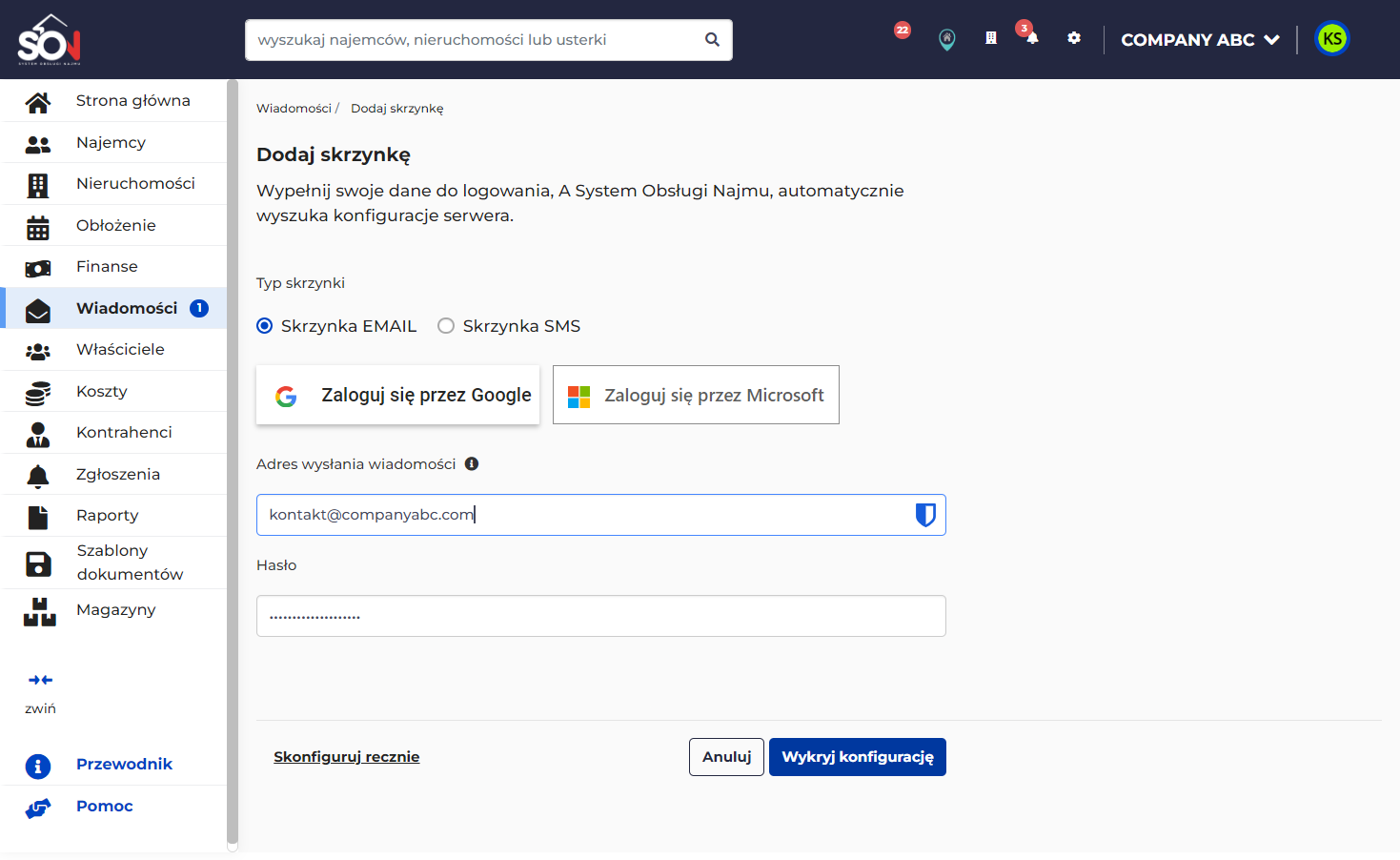Click Zaloguj się przez Google button
The height and width of the screenshot is (860, 1400).
398,395
